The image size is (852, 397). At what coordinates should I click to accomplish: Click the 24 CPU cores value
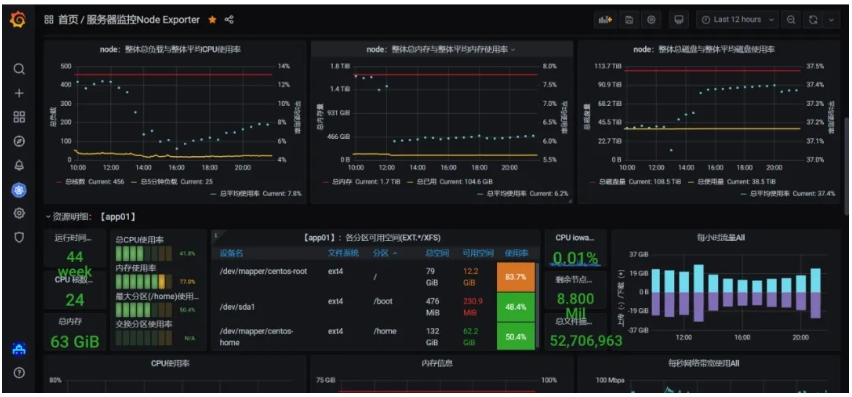tap(75, 300)
